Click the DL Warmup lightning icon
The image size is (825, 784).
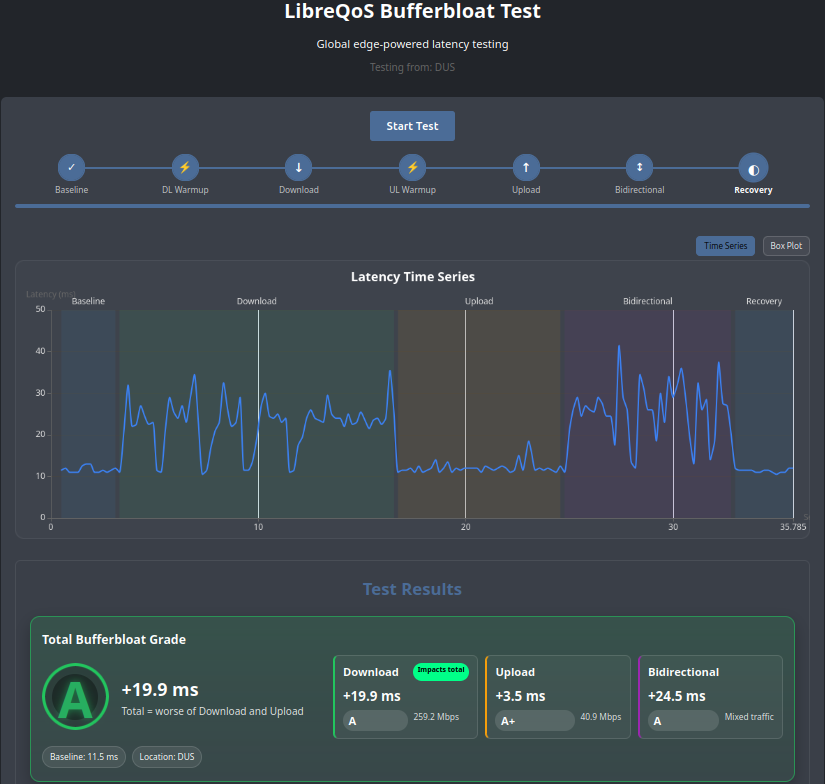coord(185,168)
